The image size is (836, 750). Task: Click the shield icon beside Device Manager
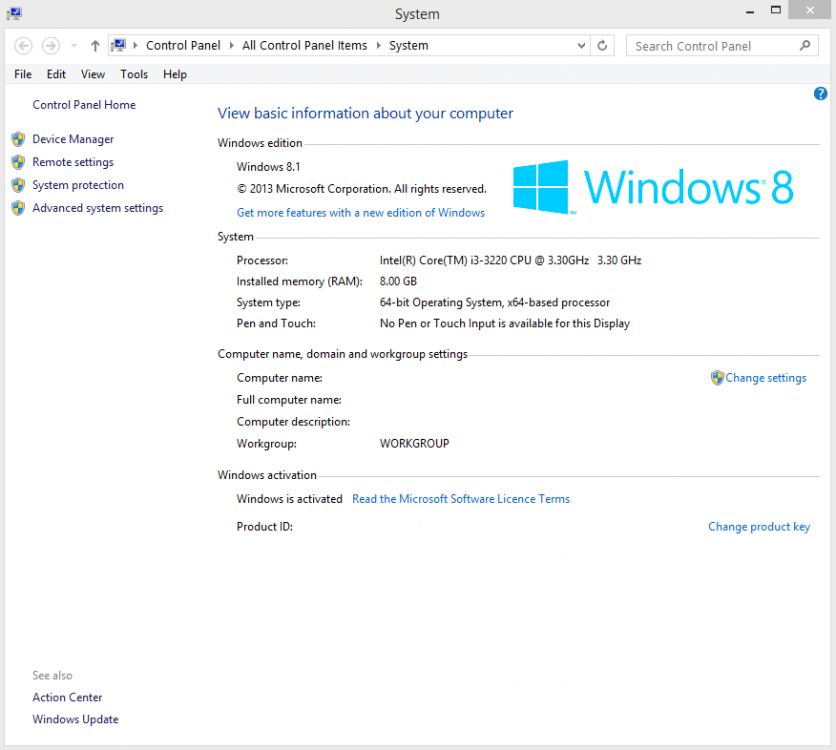click(18, 140)
